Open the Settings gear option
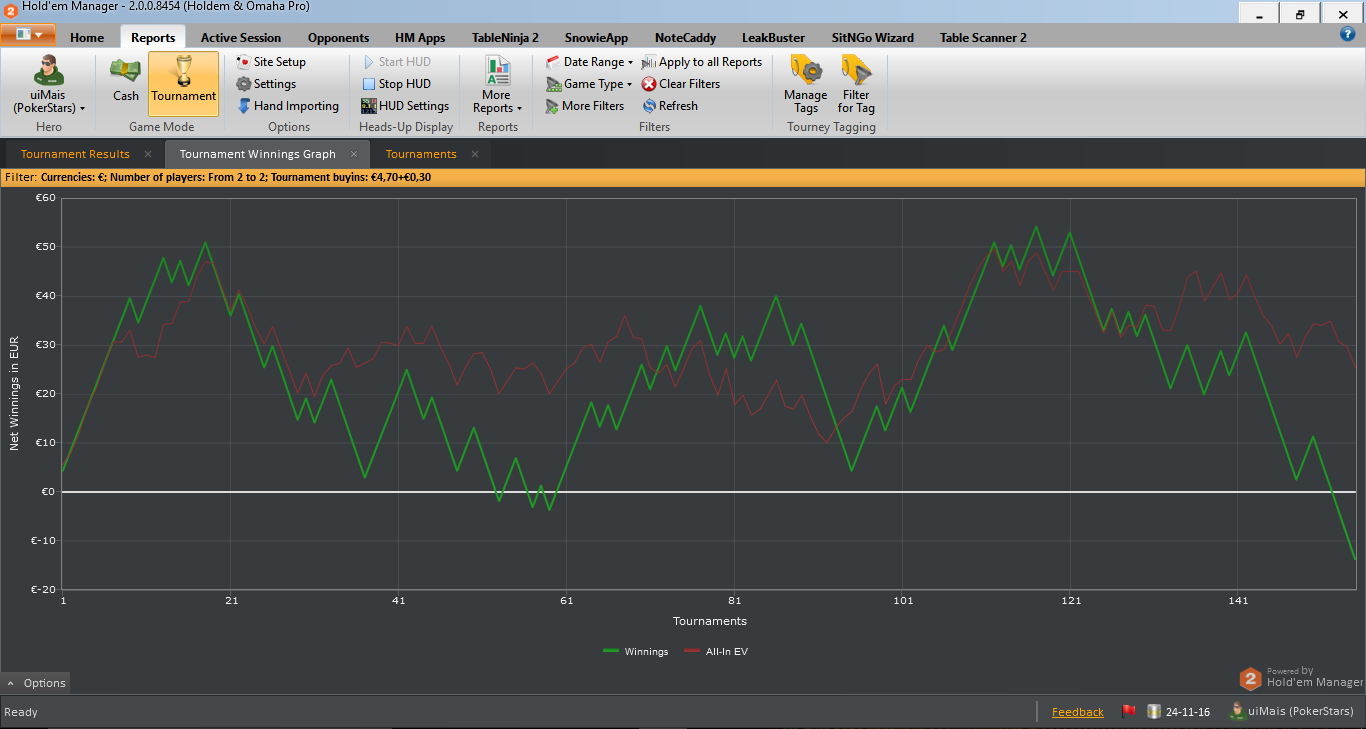The image size is (1366, 729). 266,84
